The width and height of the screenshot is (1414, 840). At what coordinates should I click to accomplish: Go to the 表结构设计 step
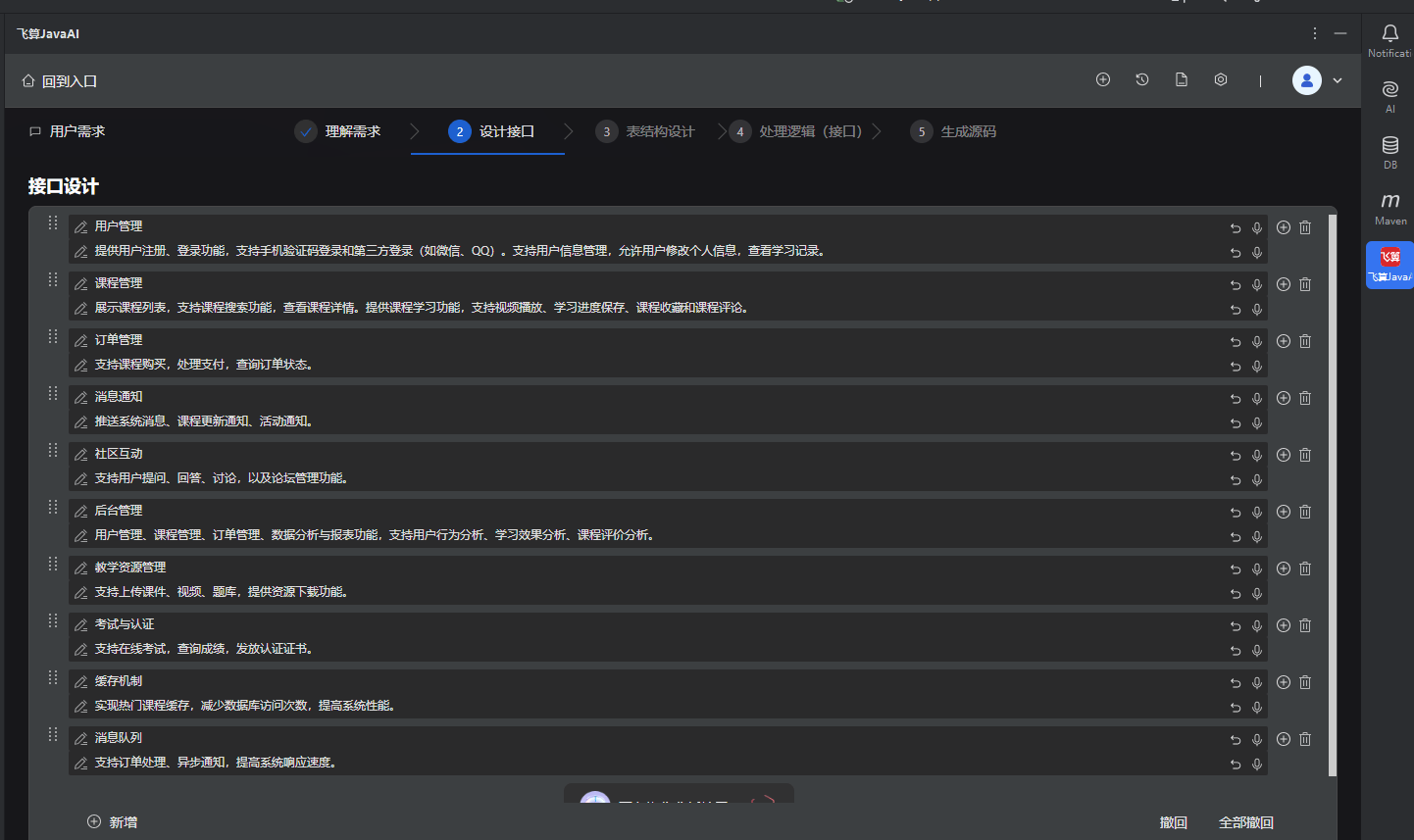coord(645,131)
